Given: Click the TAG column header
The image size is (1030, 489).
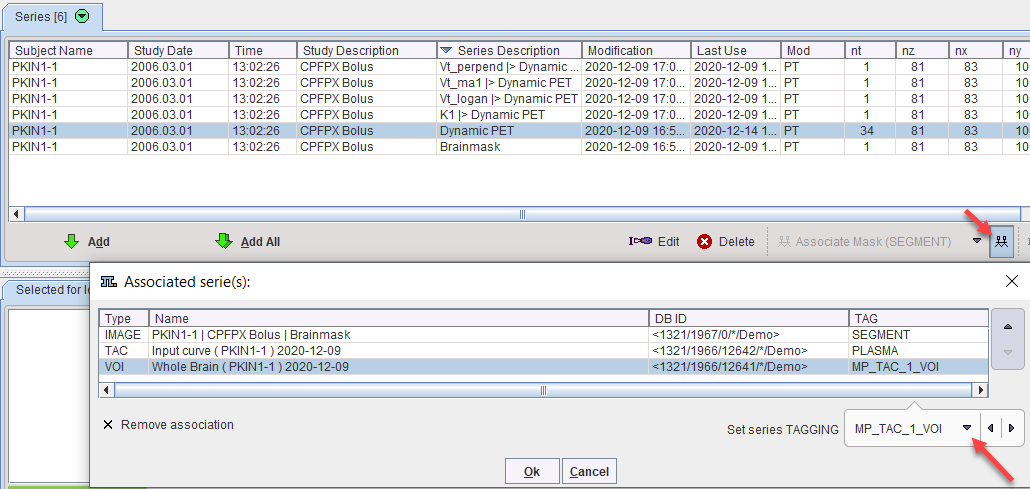Looking at the screenshot, I should pos(918,319).
